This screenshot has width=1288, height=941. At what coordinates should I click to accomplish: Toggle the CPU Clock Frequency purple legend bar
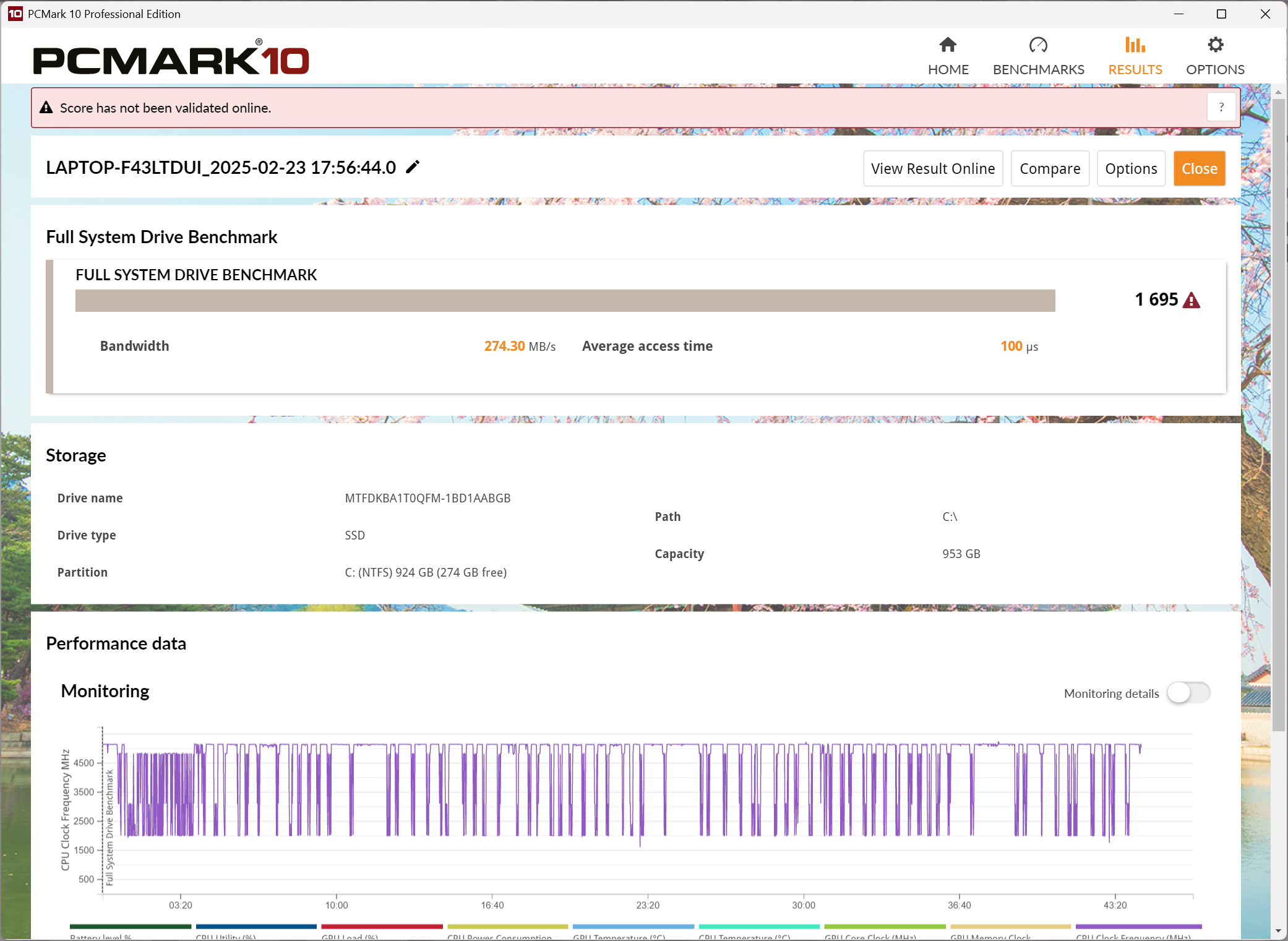click(x=1138, y=926)
